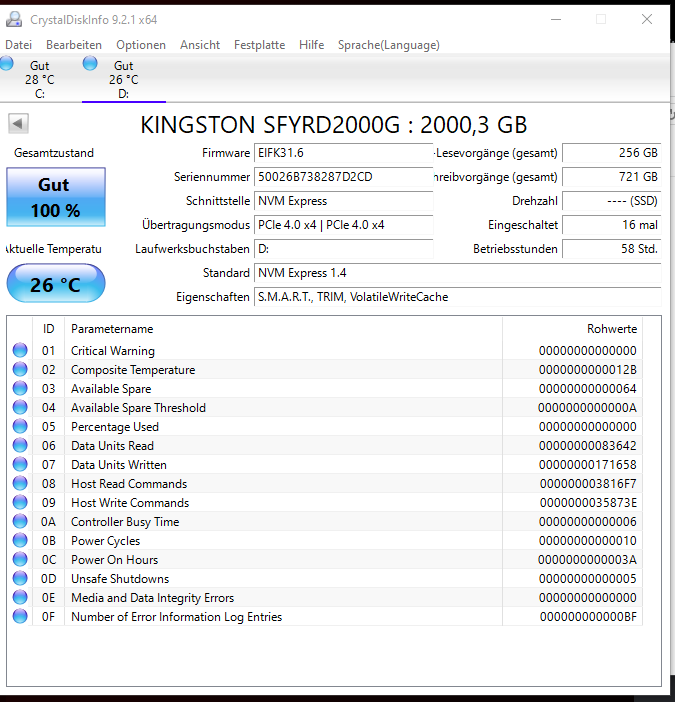Image resolution: width=675 pixels, height=702 pixels.
Task: Click status orb for Host Write Commands row
Action: tap(20, 502)
